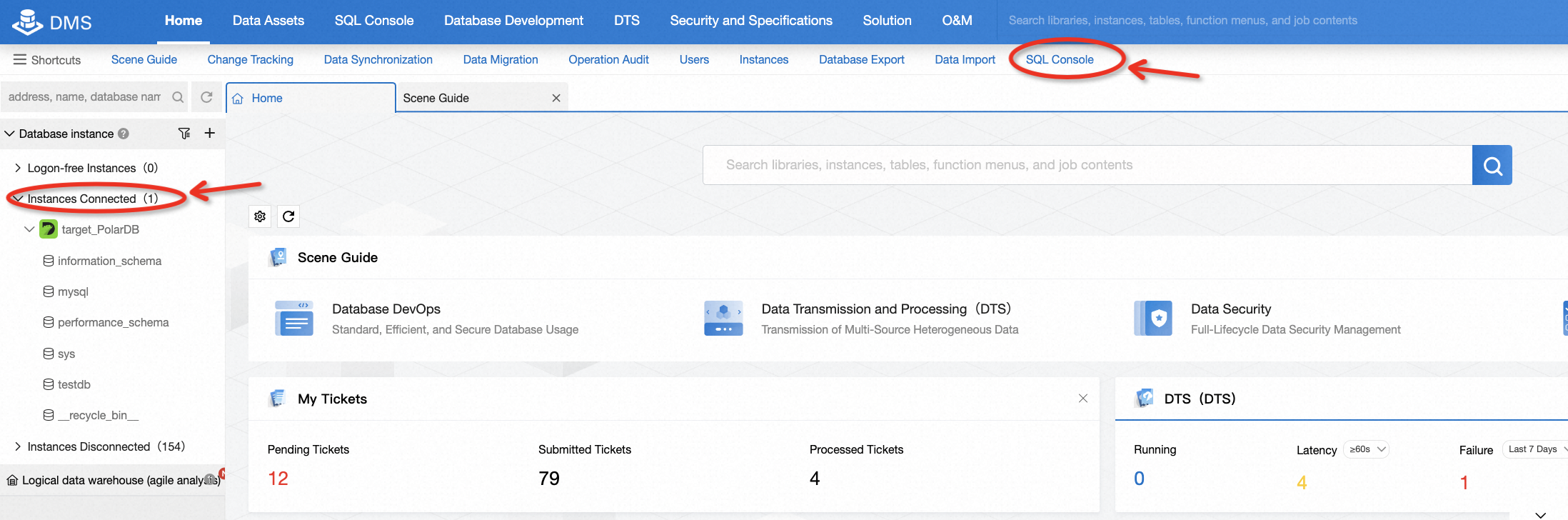Open SQL Console in the top navigation bar
Viewport: 1568px width, 520px height.
point(374,21)
